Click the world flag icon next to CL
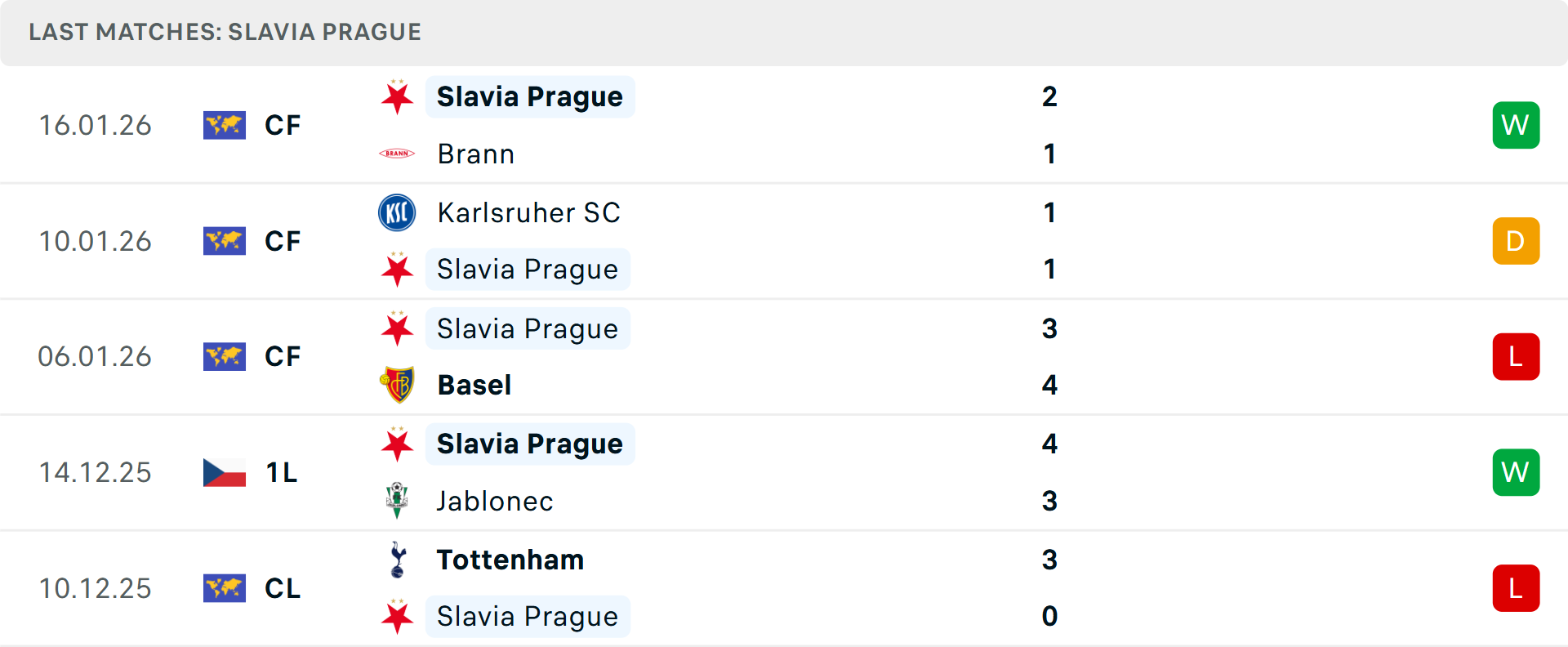1568x647 pixels. pos(225,588)
